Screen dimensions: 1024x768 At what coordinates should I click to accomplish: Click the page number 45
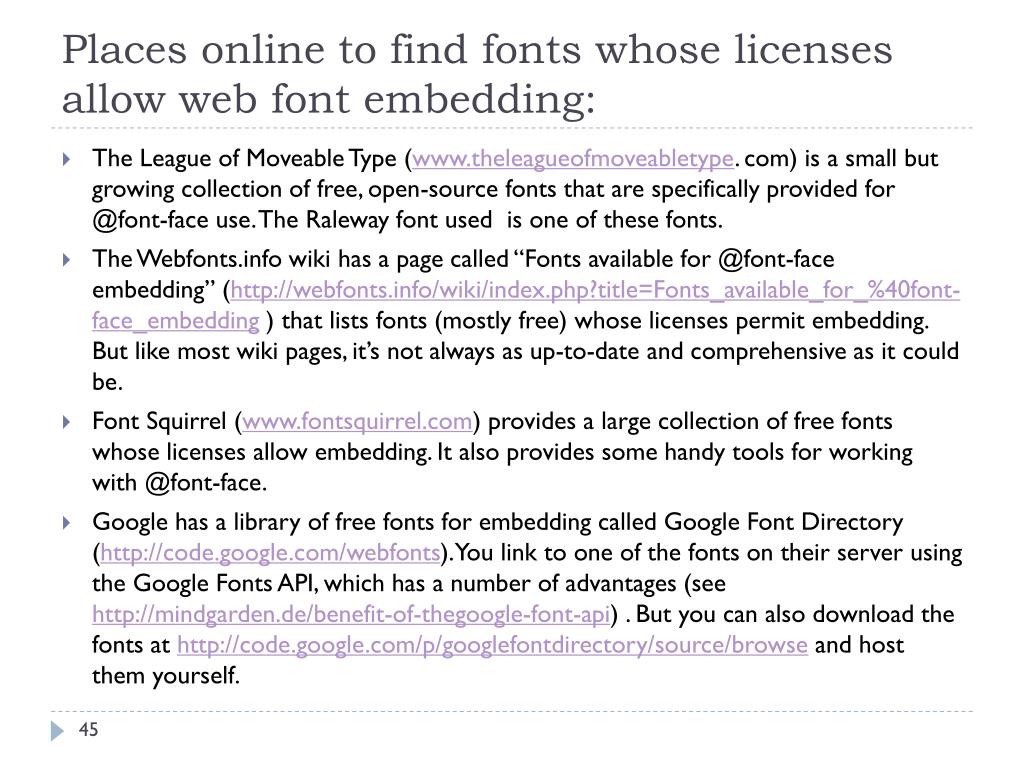click(88, 729)
